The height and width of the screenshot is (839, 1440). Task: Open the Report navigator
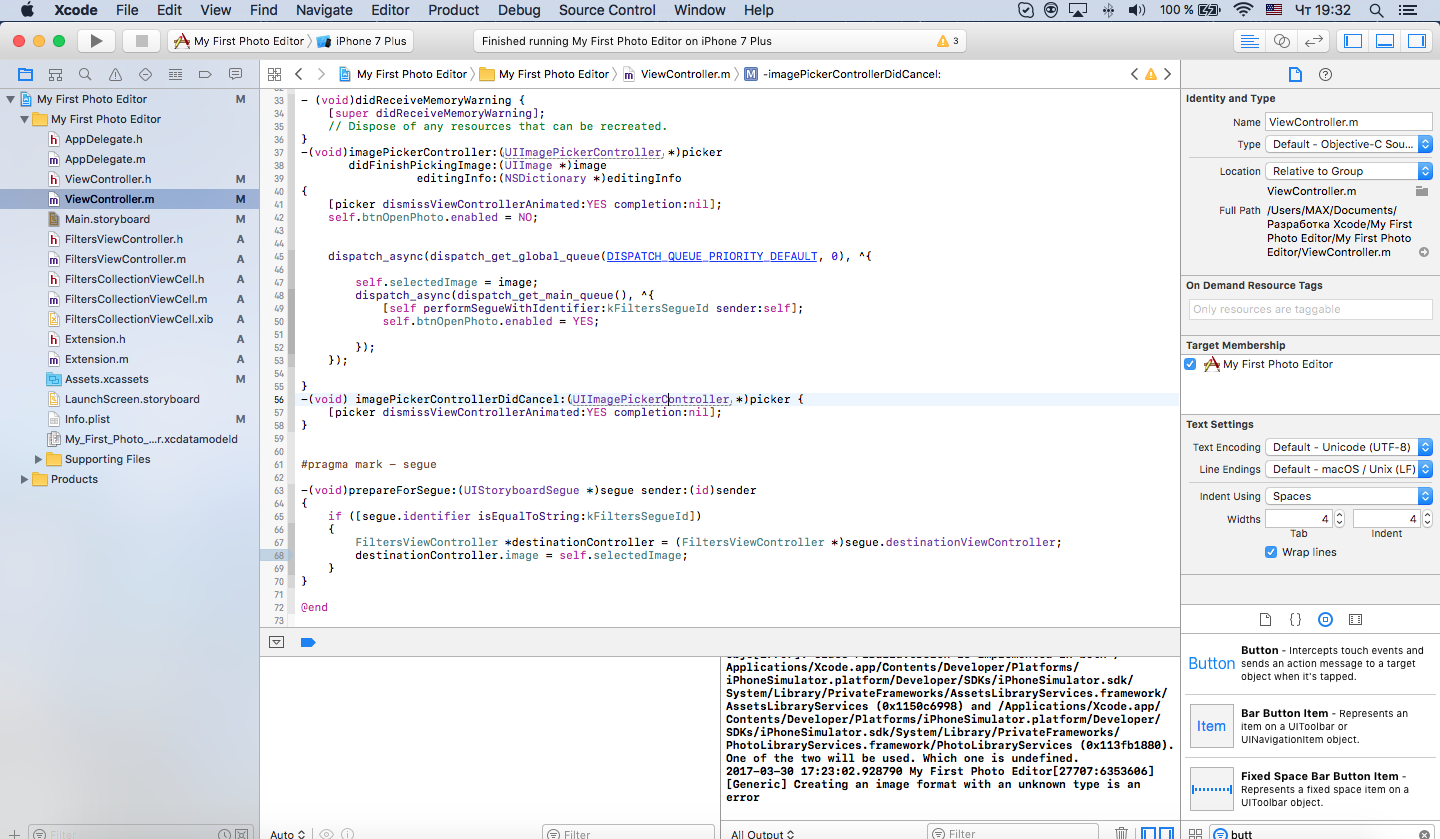235,74
